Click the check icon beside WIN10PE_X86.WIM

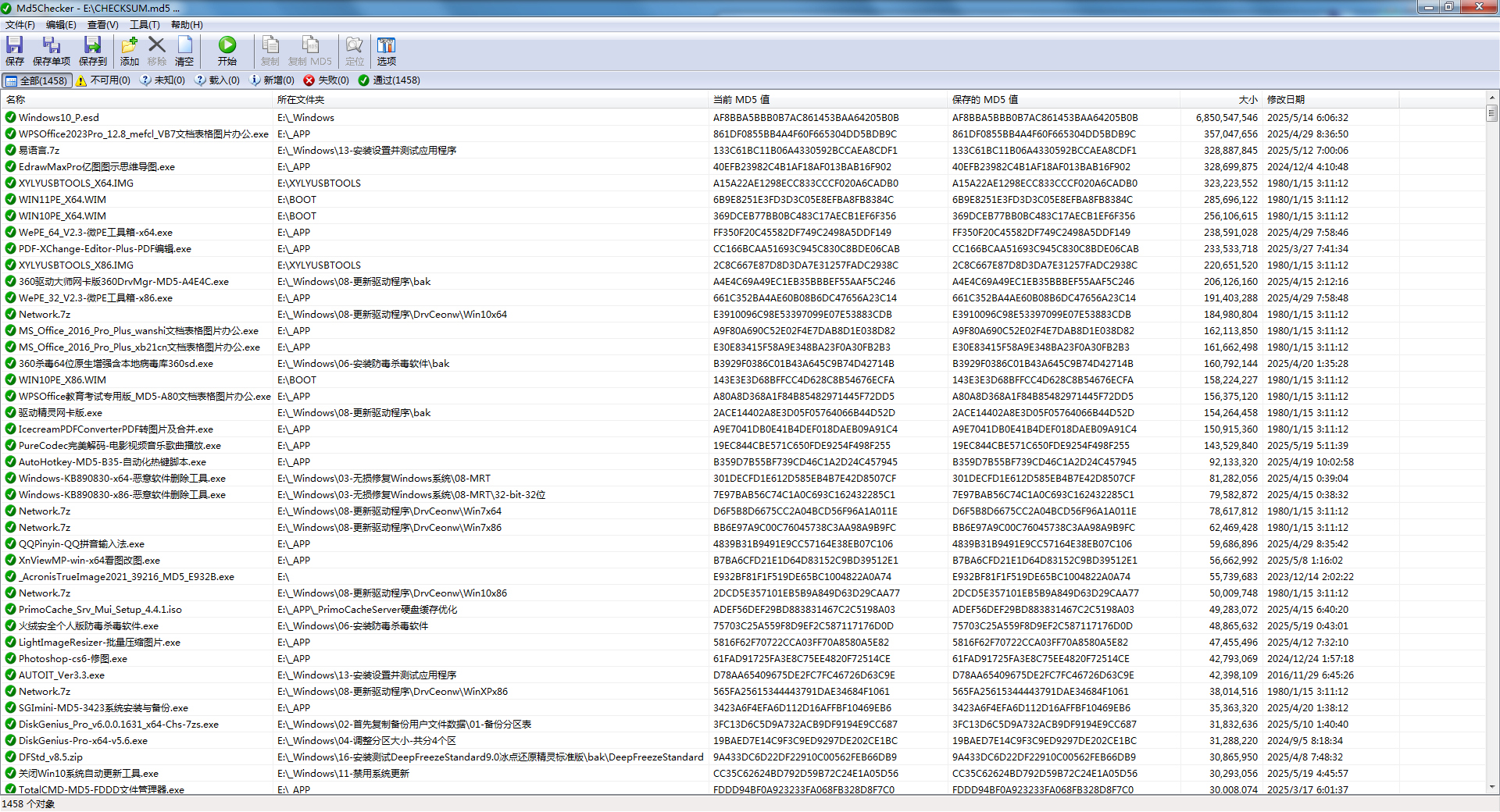tap(10, 380)
